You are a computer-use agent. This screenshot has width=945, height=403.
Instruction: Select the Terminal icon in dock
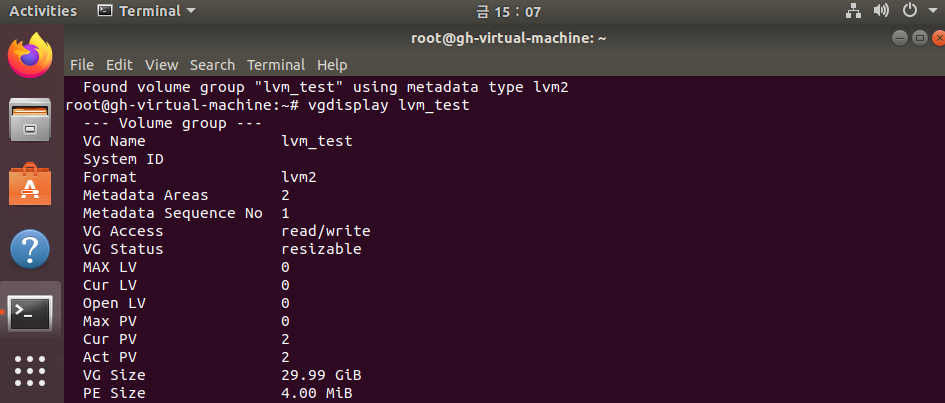click(x=30, y=312)
